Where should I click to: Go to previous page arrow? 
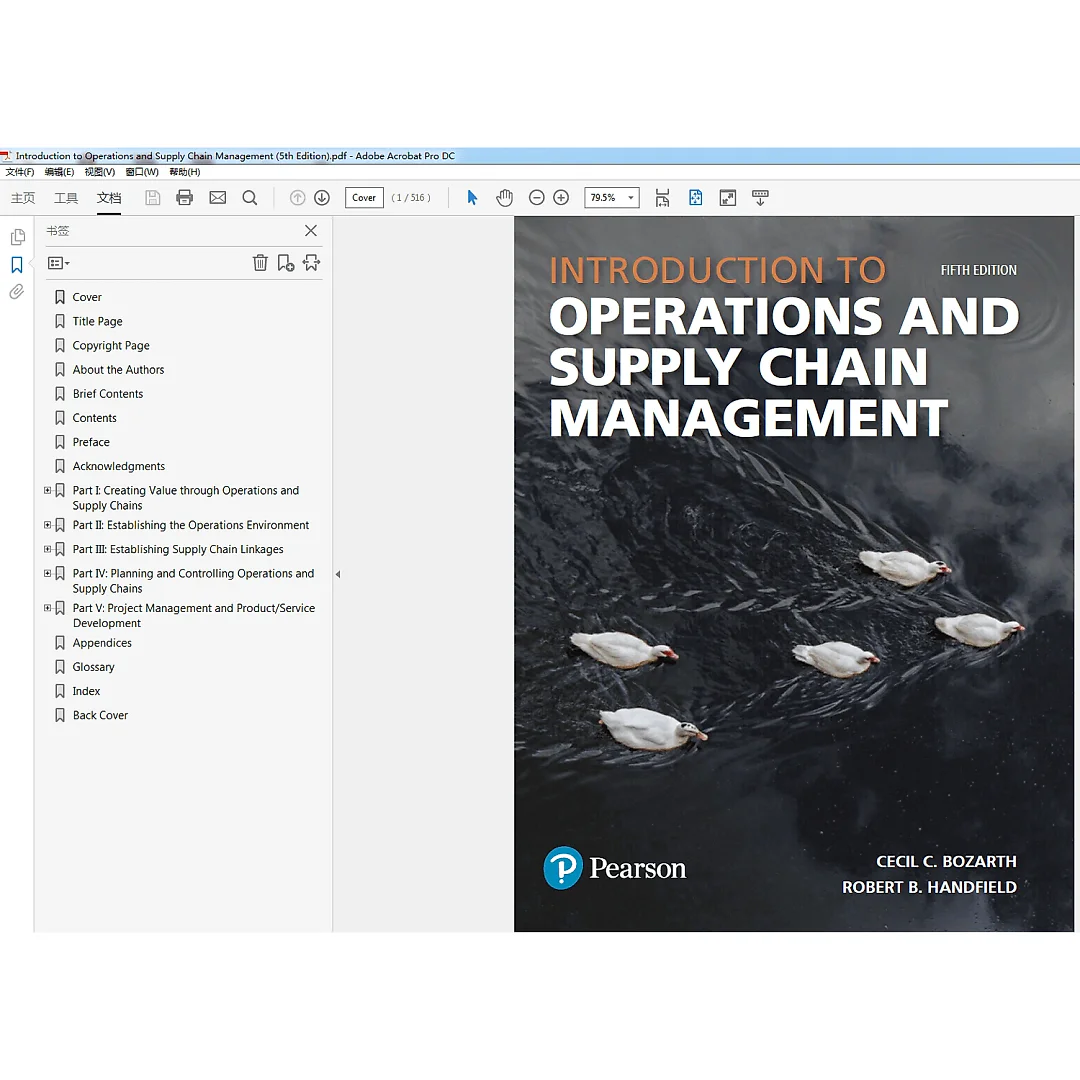click(x=298, y=198)
